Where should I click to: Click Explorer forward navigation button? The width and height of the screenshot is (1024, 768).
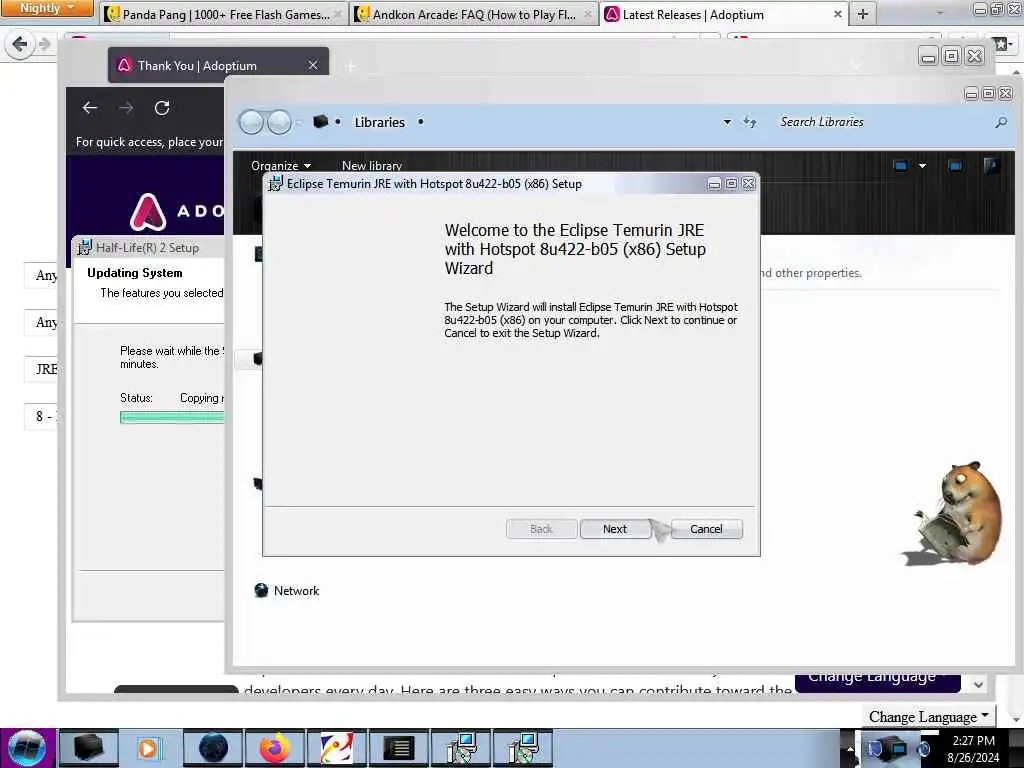click(280, 122)
